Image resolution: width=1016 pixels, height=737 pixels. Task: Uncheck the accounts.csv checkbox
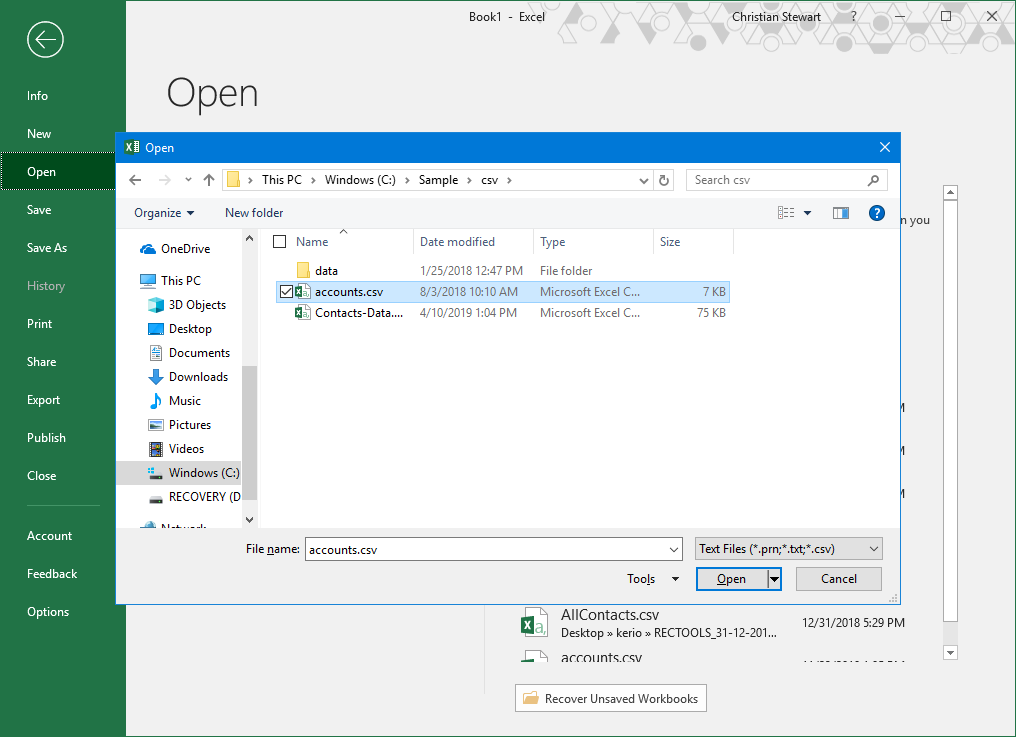coord(286,292)
